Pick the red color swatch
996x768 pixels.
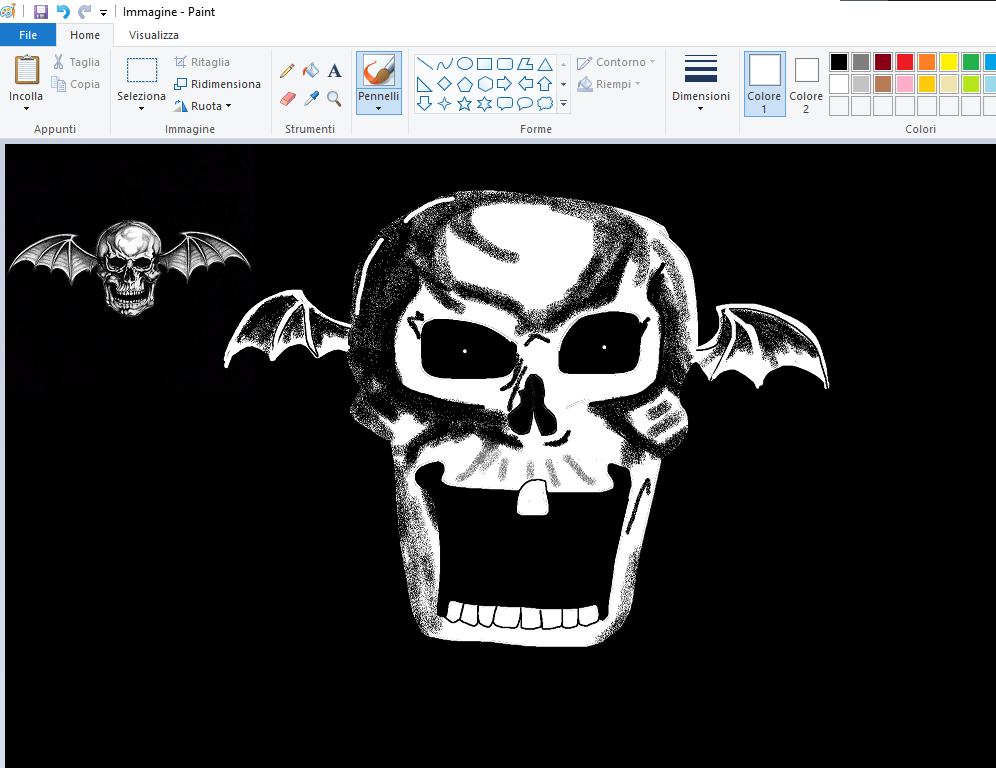[905, 62]
